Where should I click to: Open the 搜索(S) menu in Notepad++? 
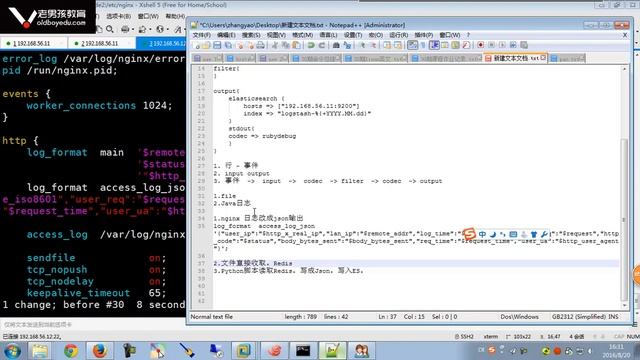(x=251, y=35)
